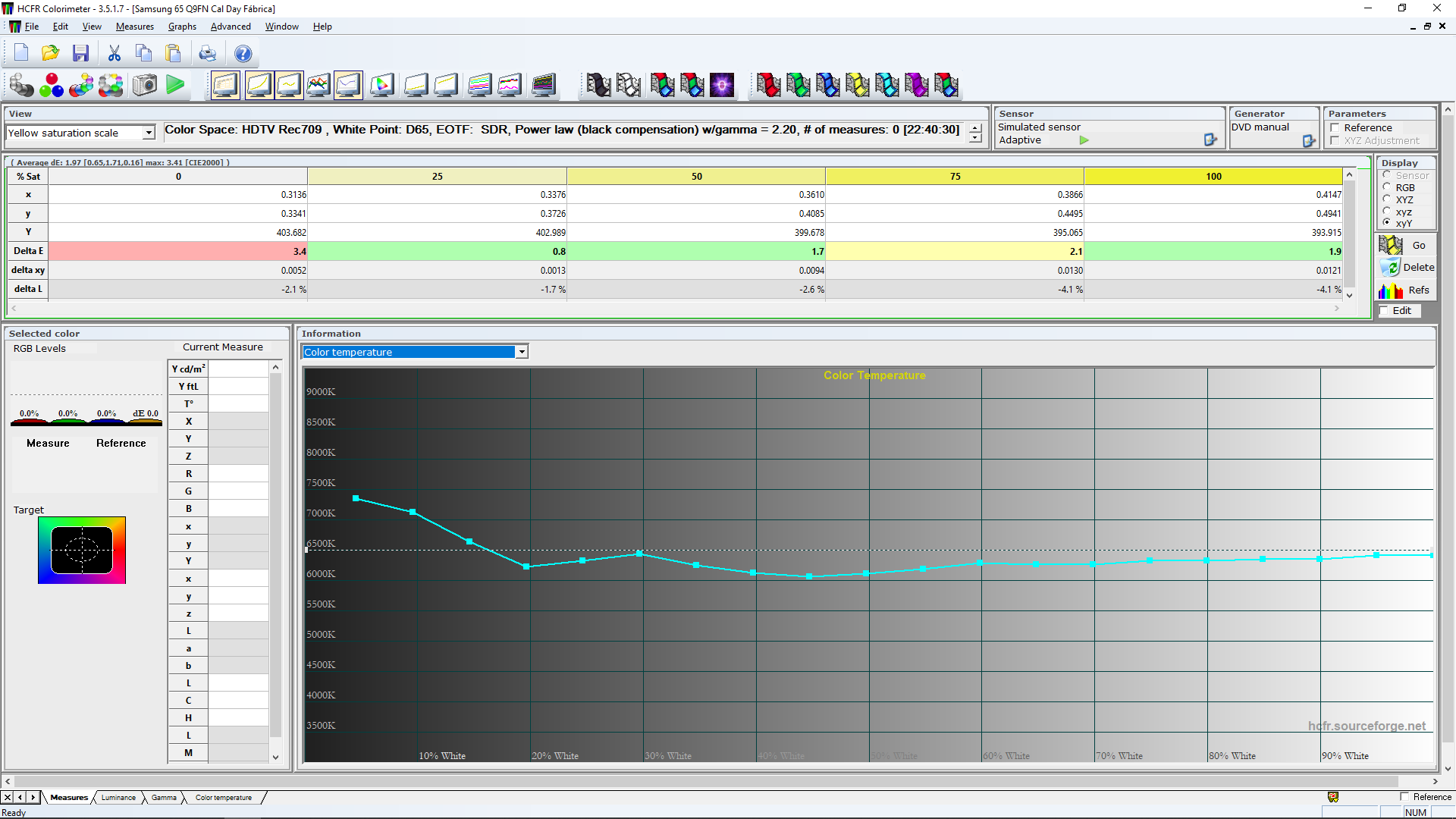
Task: Click the green saturation film icon
Action: pyautogui.click(x=798, y=85)
